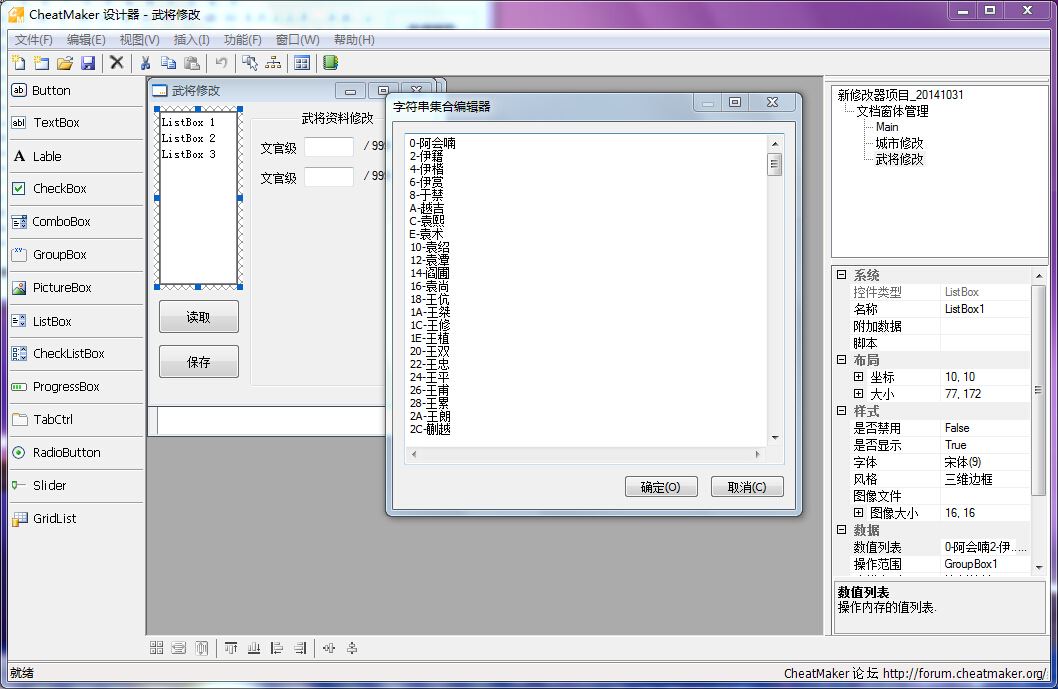Click the black X Delete toolbar icon

pyautogui.click(x=117, y=63)
